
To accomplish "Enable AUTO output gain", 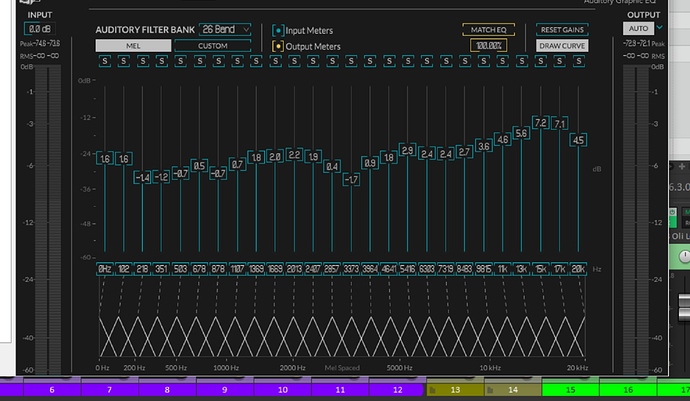I will pyautogui.click(x=638, y=29).
